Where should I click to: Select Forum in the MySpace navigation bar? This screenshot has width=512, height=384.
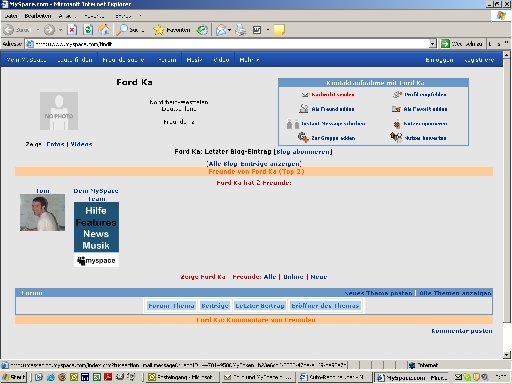coord(167,60)
